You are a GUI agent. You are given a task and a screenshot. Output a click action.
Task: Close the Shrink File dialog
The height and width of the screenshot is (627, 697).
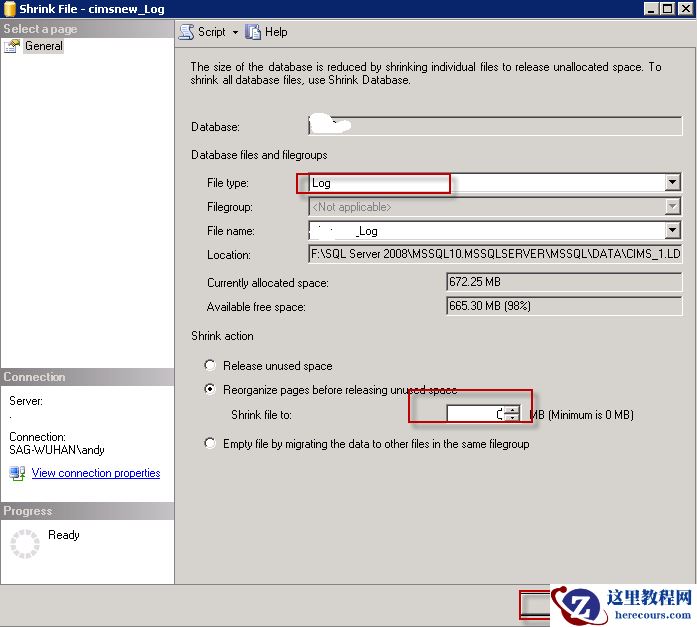(686, 8)
